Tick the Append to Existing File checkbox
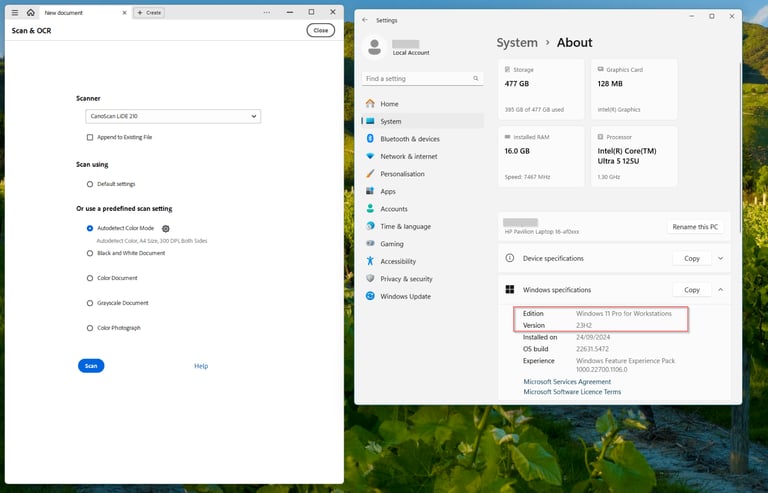The height and width of the screenshot is (493, 768). click(x=90, y=138)
